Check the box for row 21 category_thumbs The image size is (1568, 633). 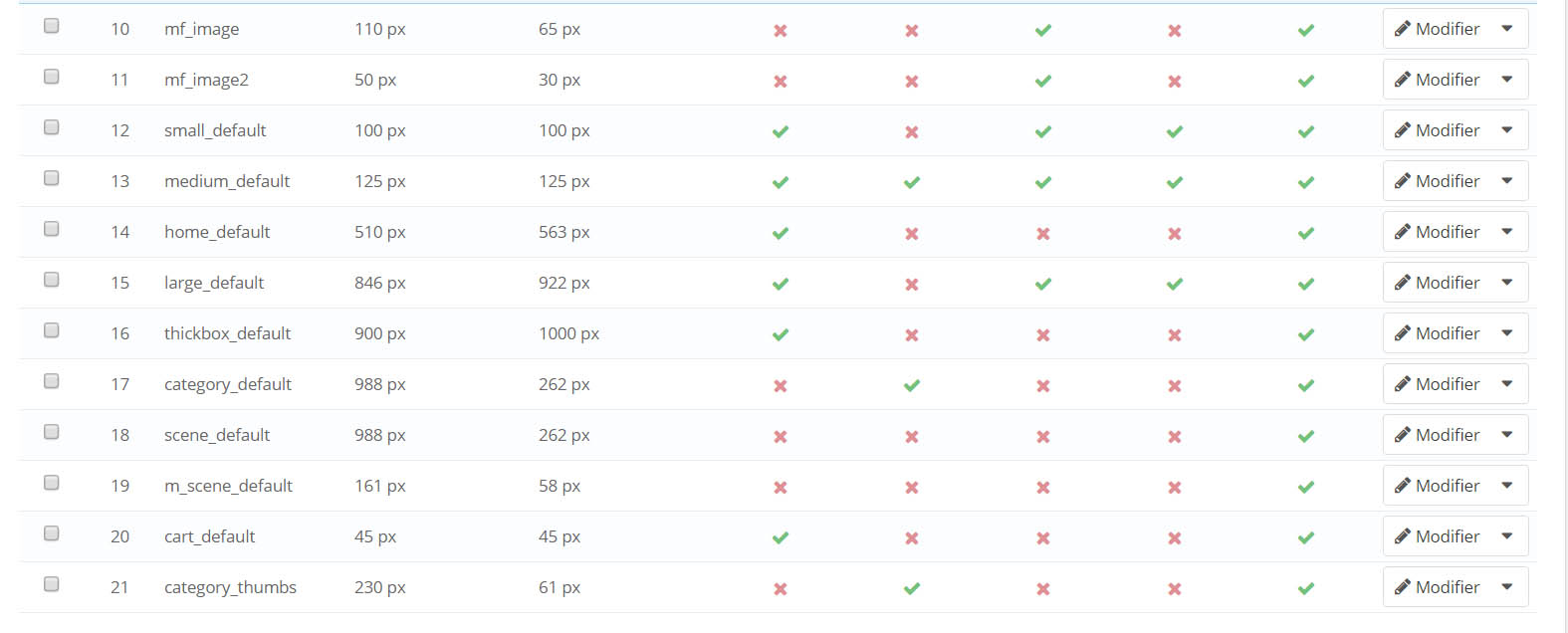[52, 584]
